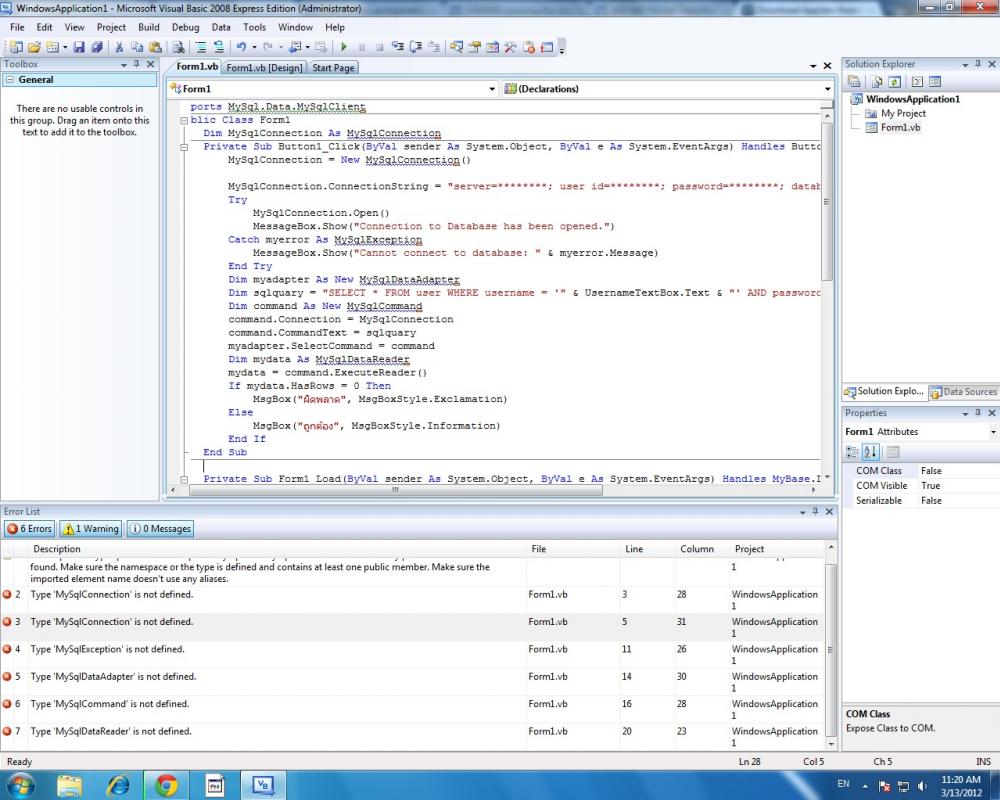Sort errors by the Line column header
Screen dimensions: 1000x800
tap(634, 549)
